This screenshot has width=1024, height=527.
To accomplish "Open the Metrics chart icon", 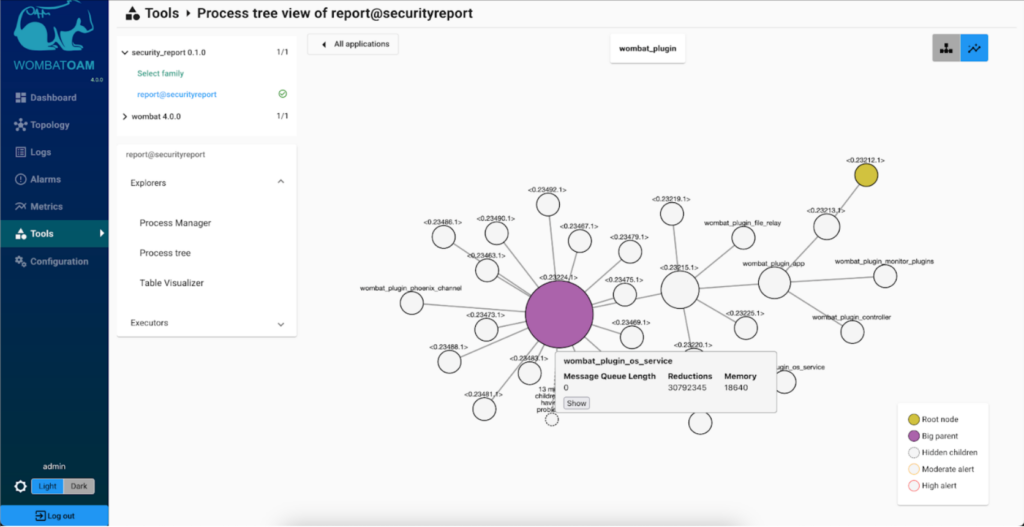I will coord(20,206).
